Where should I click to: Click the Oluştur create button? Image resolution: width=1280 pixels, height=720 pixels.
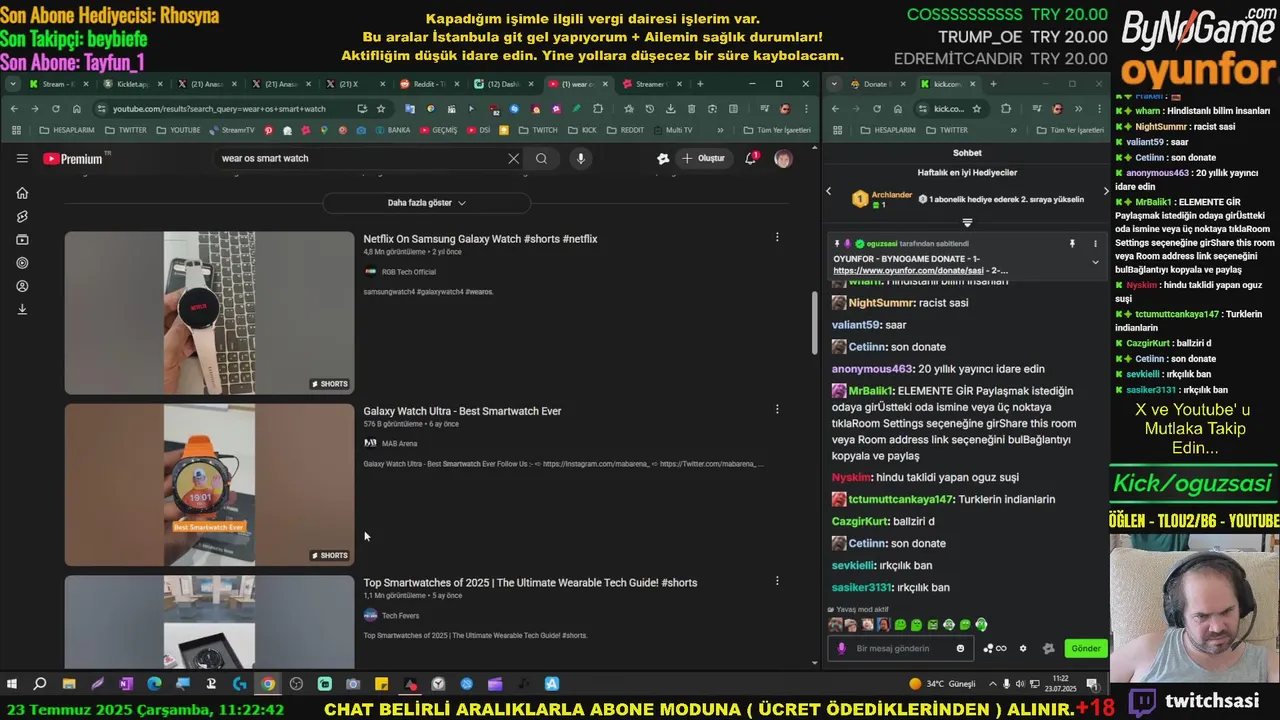(x=703, y=158)
